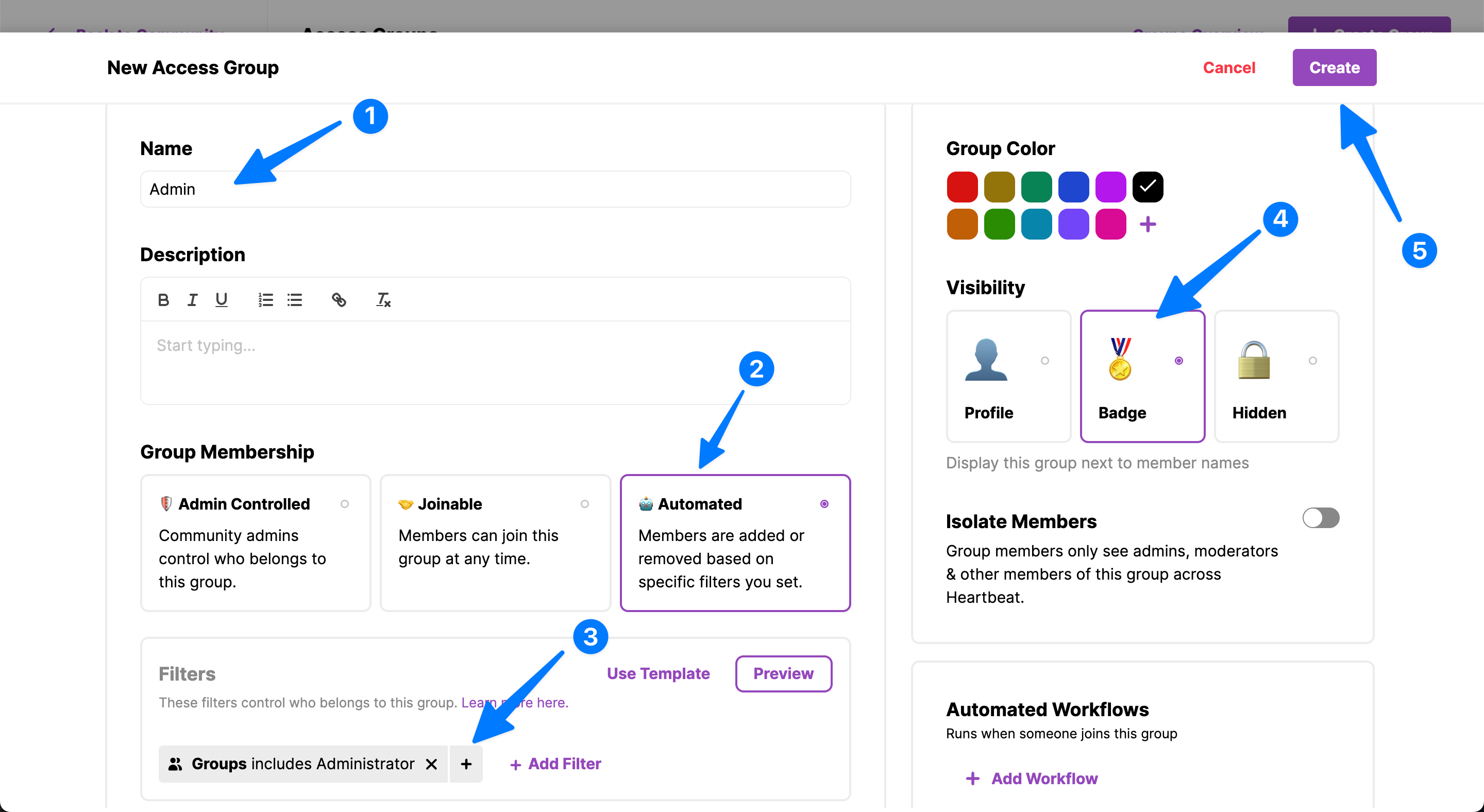Select Profile visibility option
This screenshot has width=1484, height=812.
(x=1007, y=376)
